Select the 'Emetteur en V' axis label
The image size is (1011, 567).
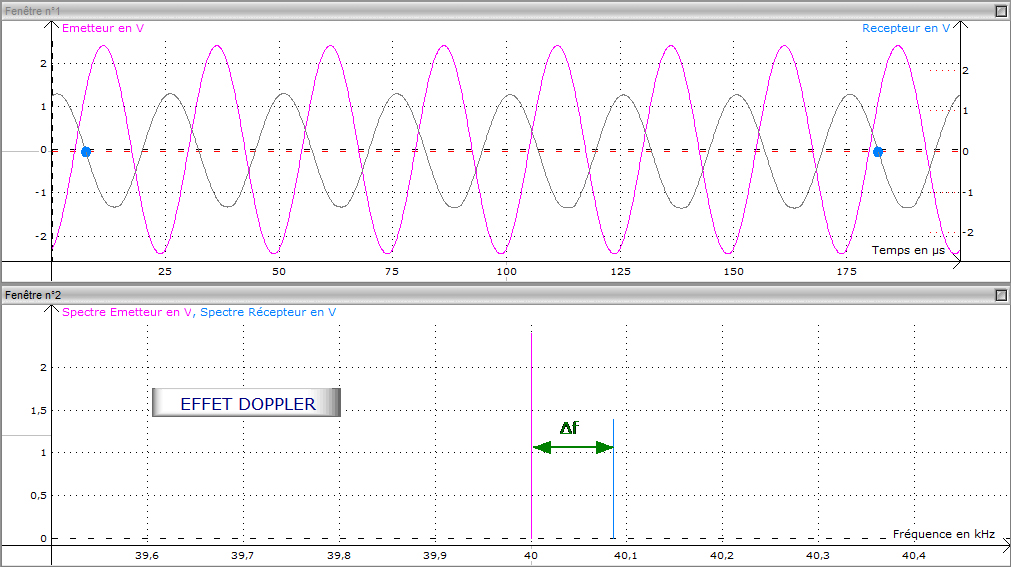[103, 28]
